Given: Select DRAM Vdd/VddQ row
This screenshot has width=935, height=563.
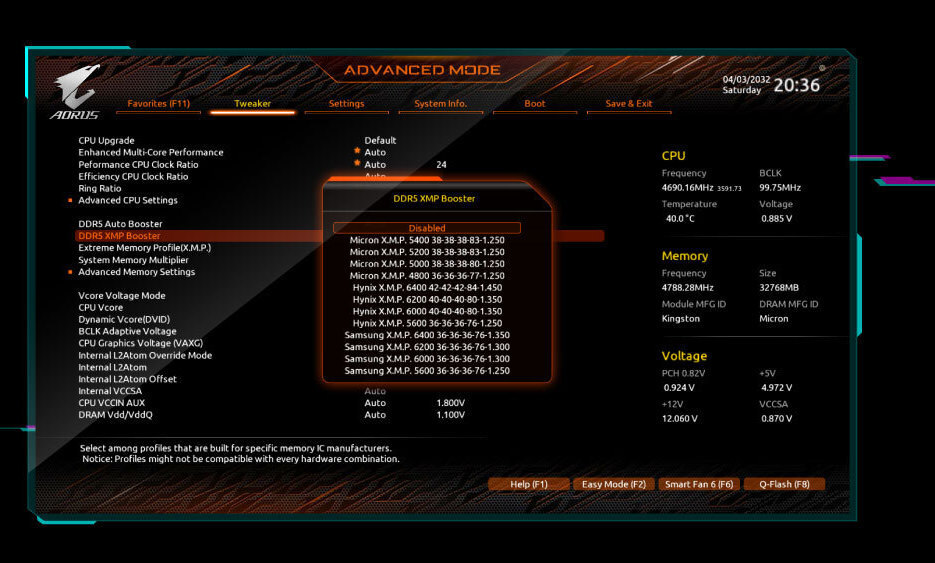Looking at the screenshot, I should coord(115,415).
